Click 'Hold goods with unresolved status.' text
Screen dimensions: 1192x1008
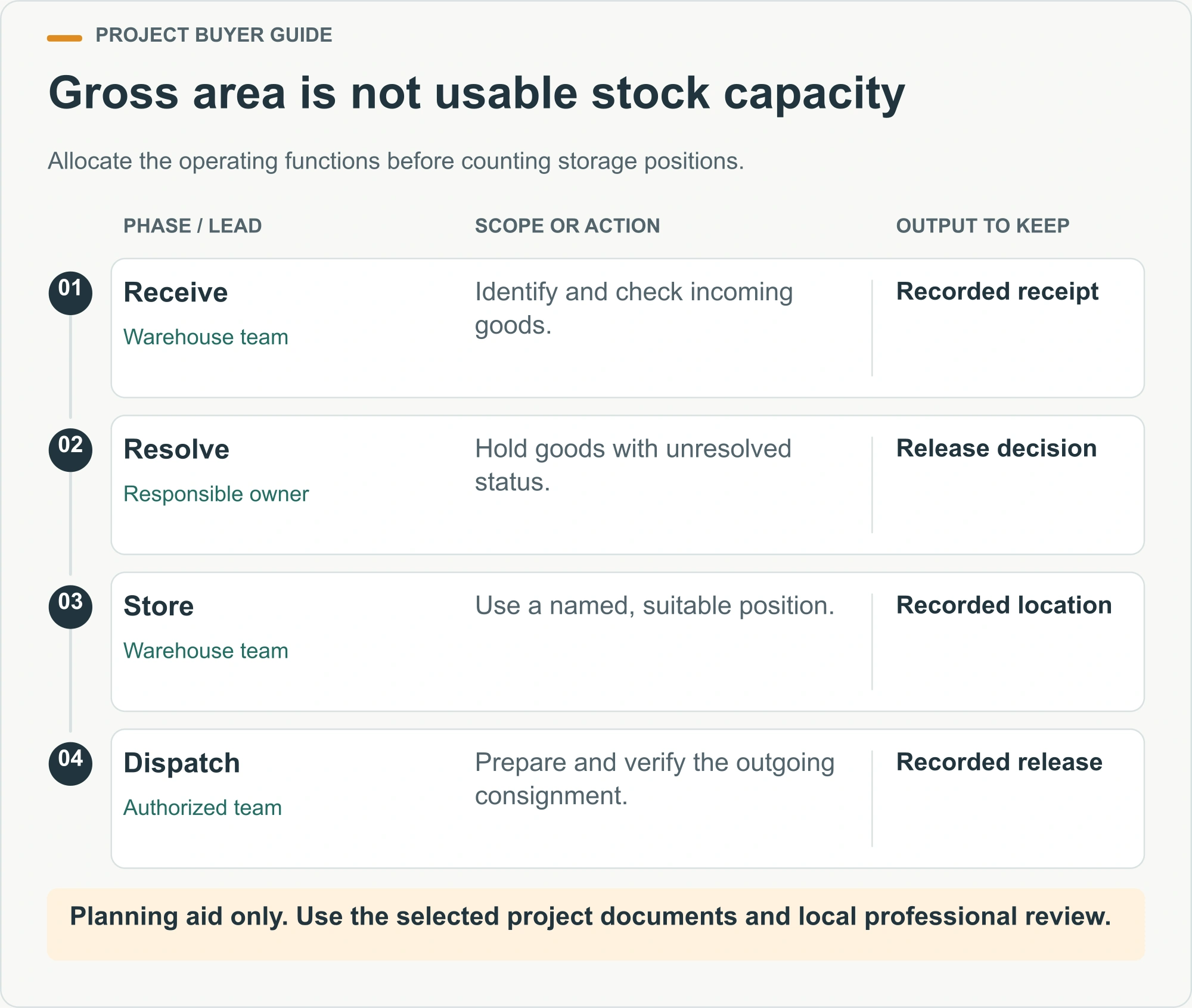(633, 465)
